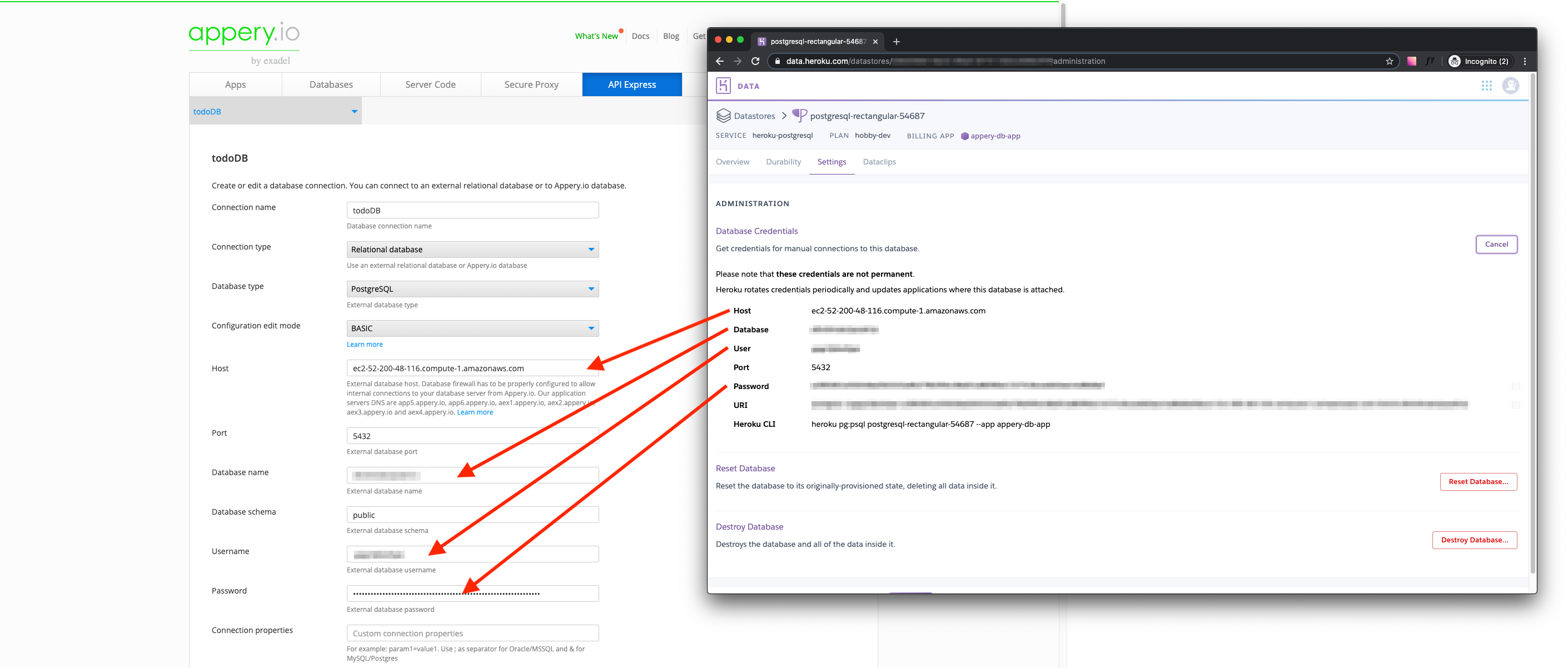
Task: Reload the page in the browser
Action: coord(755,62)
